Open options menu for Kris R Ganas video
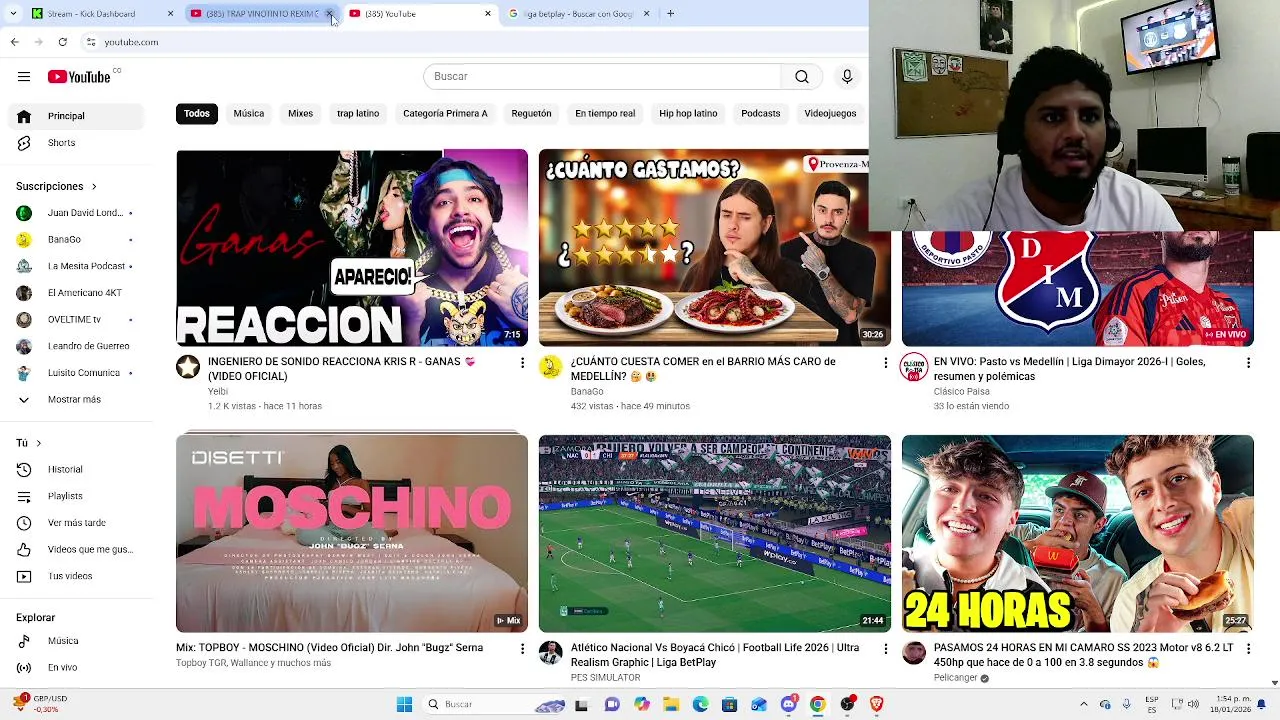This screenshot has height=720, width=1280. click(x=522, y=363)
